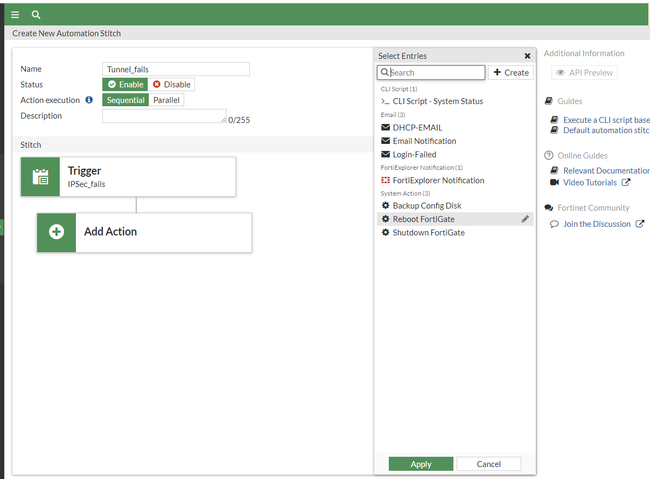This screenshot has width=650, height=479.
Task: Click the Reboot FortiGate gear icon
Action: click(385, 219)
